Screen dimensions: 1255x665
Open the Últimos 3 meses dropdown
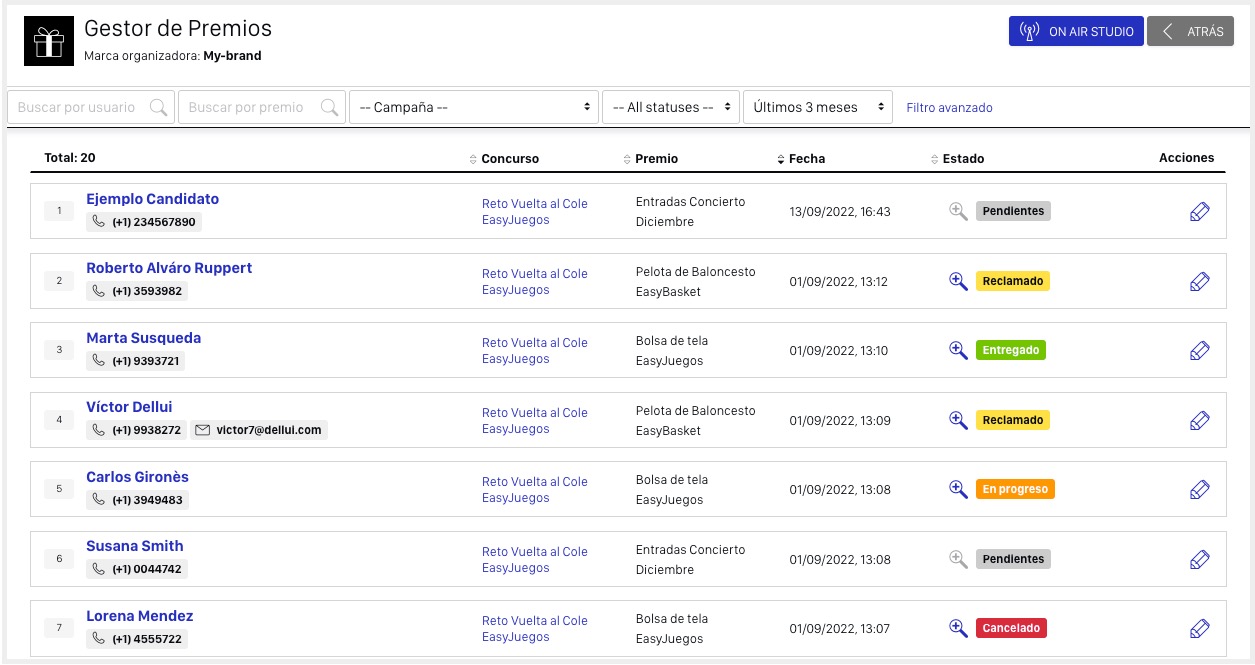point(817,108)
